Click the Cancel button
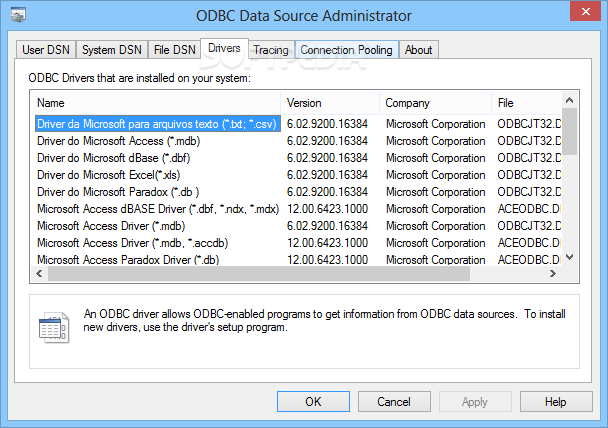 click(394, 402)
